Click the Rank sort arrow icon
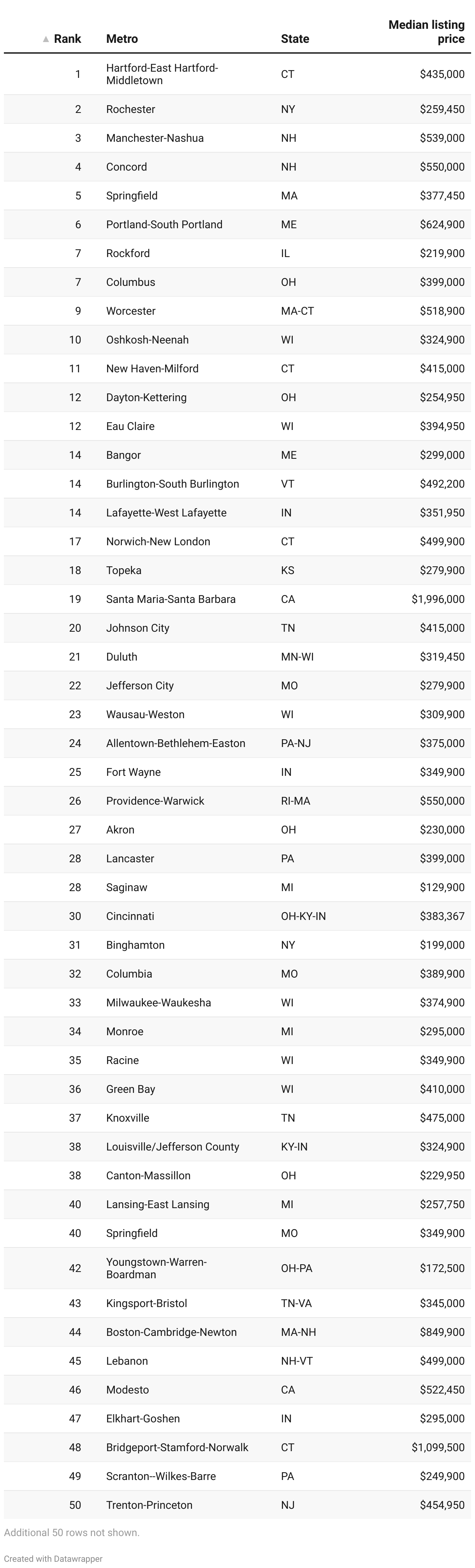Image resolution: width=475 pixels, height=1568 pixels. pos(46,39)
